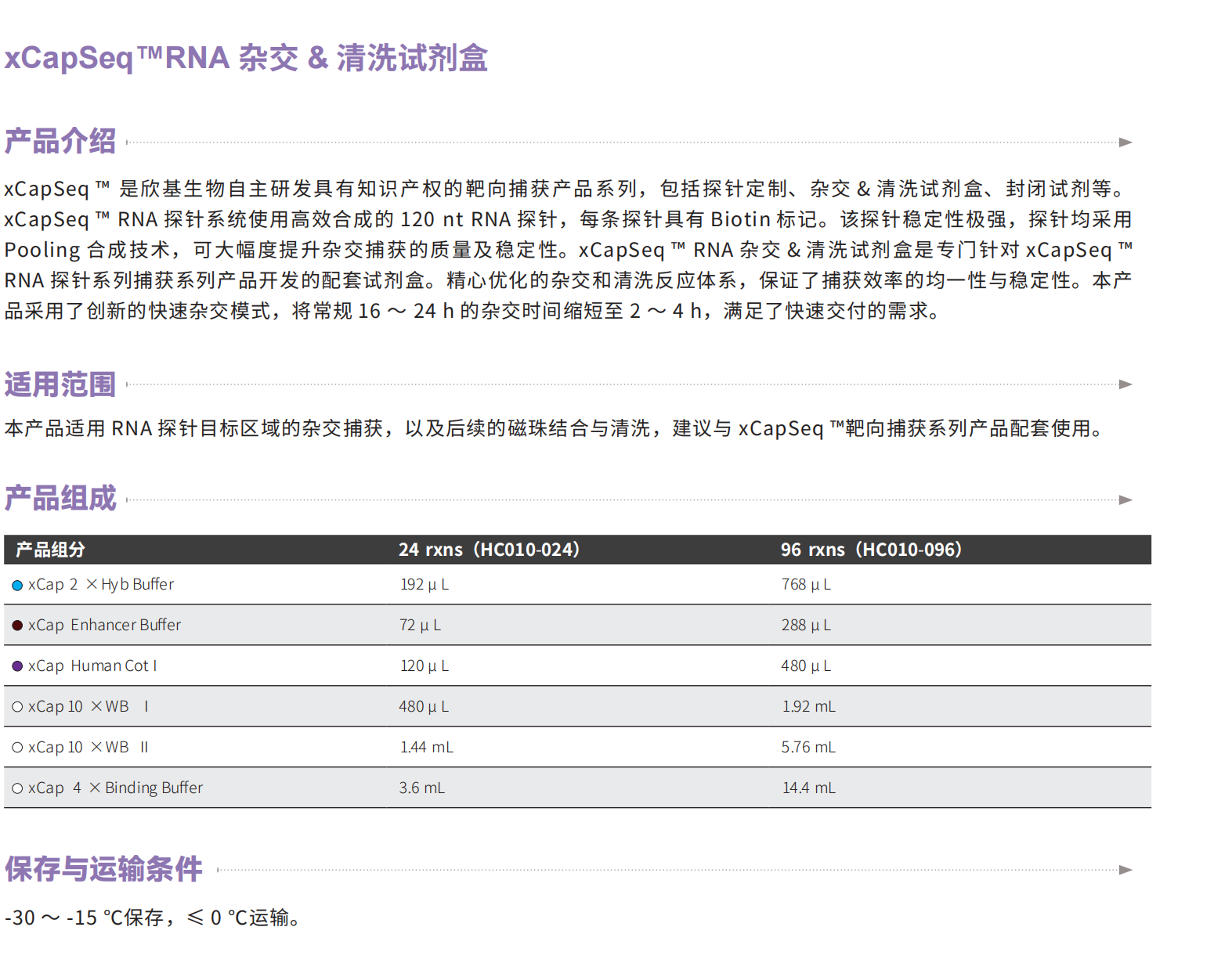
Task: Click the arrow ending the 产品组成 line
Action: 1125,500
